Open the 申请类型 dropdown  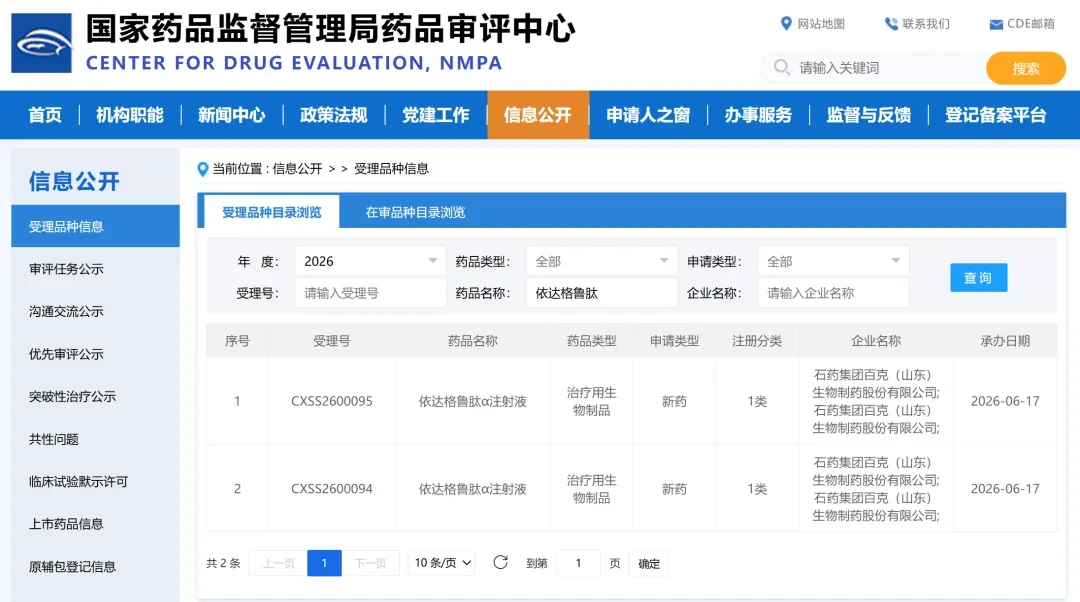coord(833,261)
